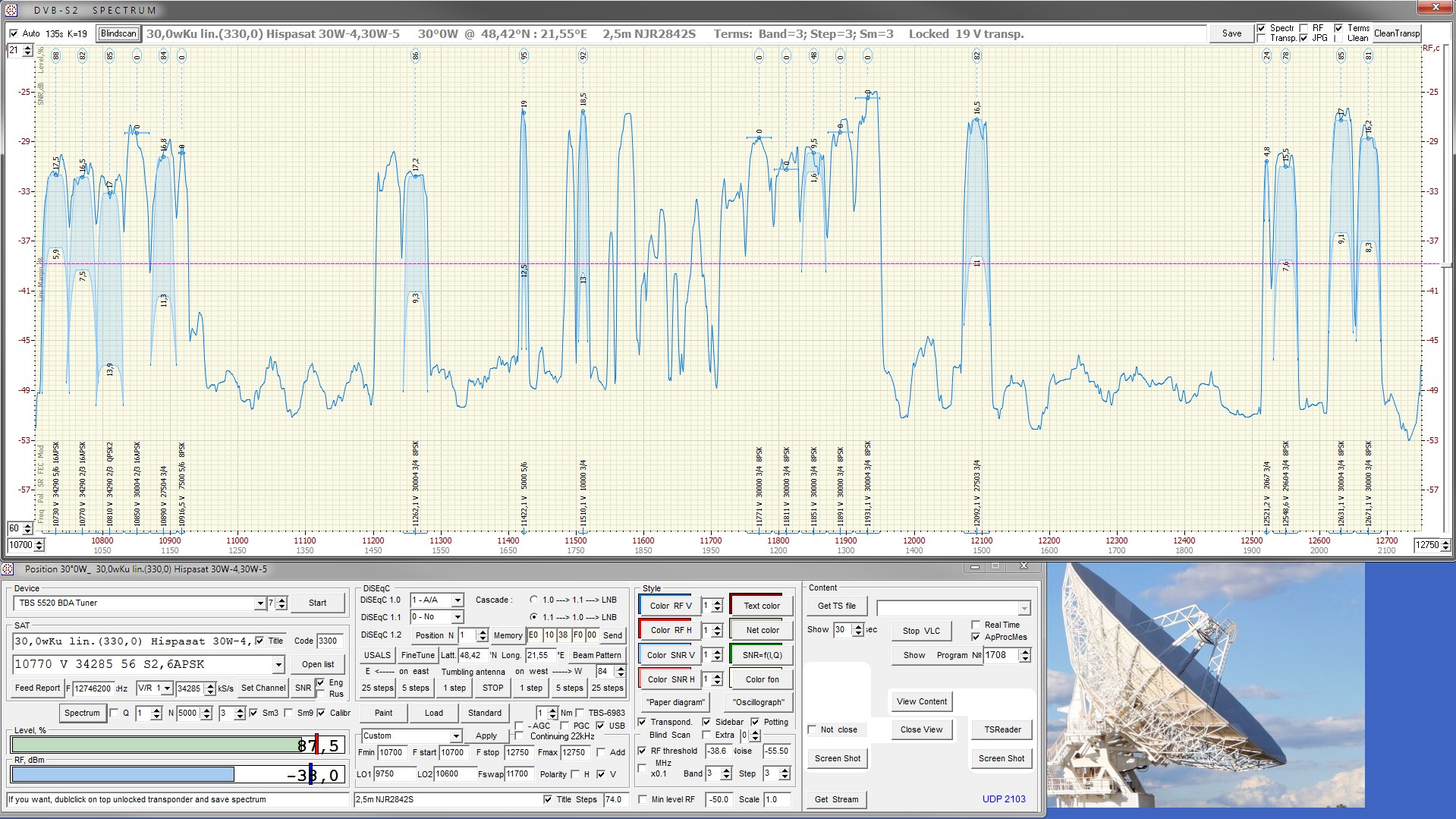The image size is (1456, 819).
Task: Enable the Min level RF checkbox
Action: 643,799
